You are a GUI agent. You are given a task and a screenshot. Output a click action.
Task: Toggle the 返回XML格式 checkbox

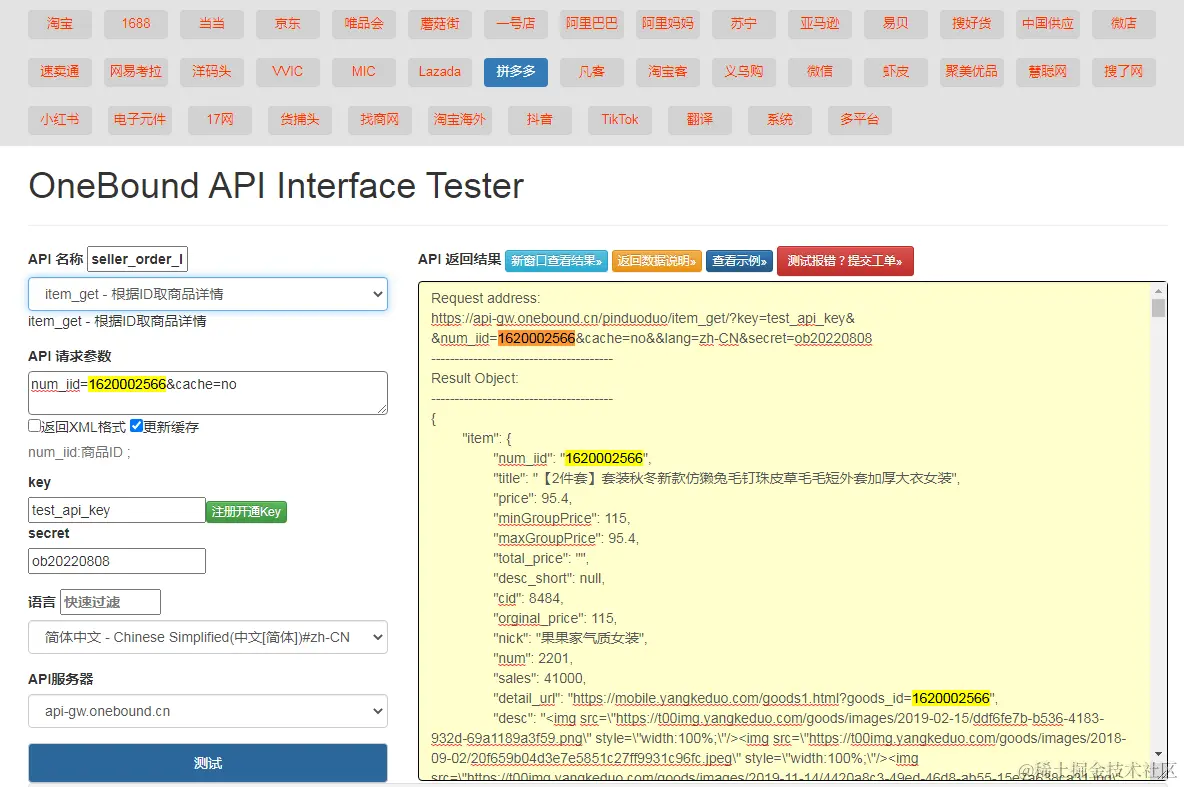coord(34,426)
